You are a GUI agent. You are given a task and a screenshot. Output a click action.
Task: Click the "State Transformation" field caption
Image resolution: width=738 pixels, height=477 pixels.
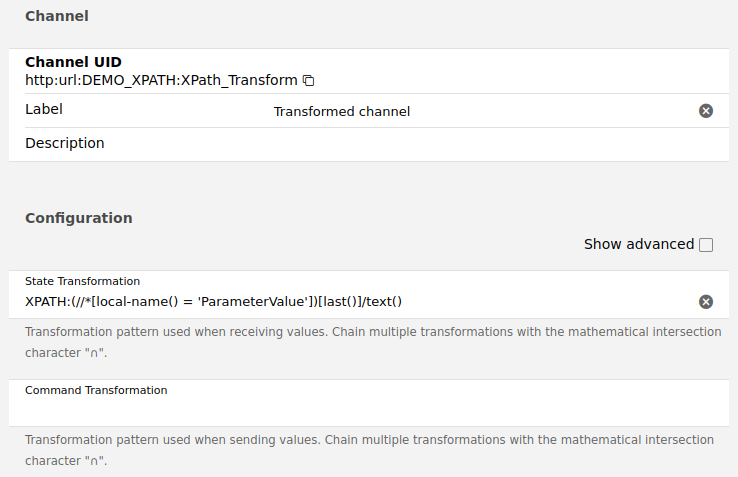[x=82, y=281]
